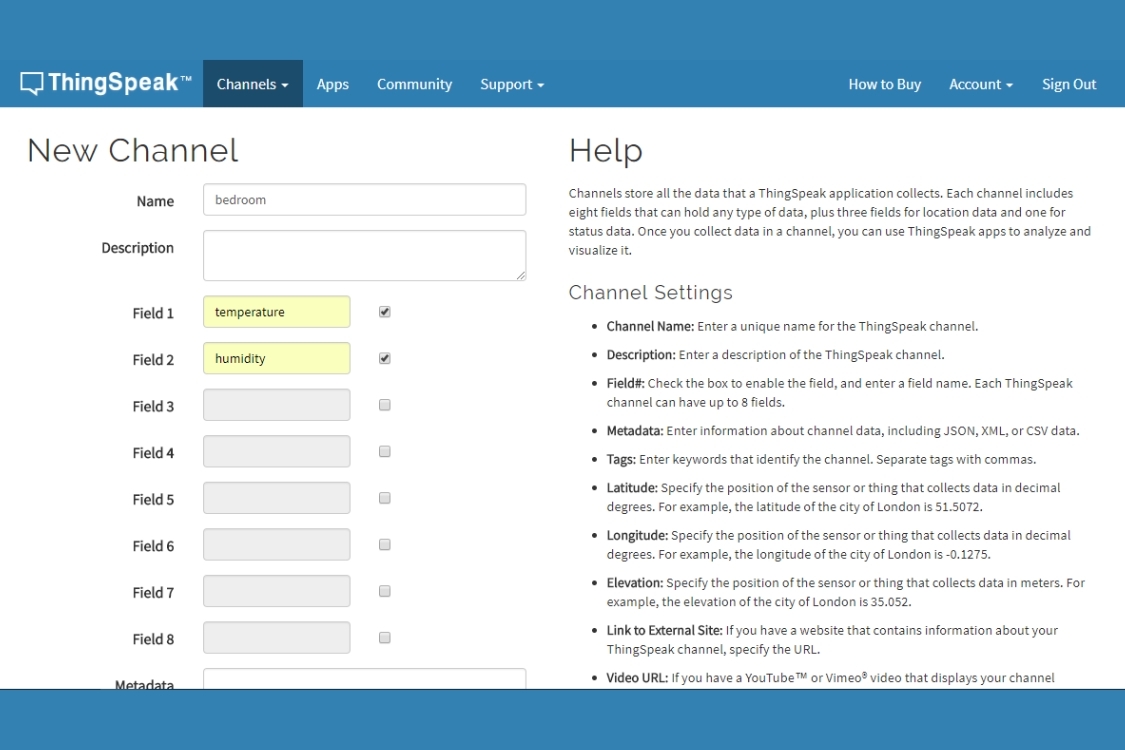Viewport: 1125px width, 750px height.
Task: Uncheck the Field 1 checkbox
Action: [385, 312]
